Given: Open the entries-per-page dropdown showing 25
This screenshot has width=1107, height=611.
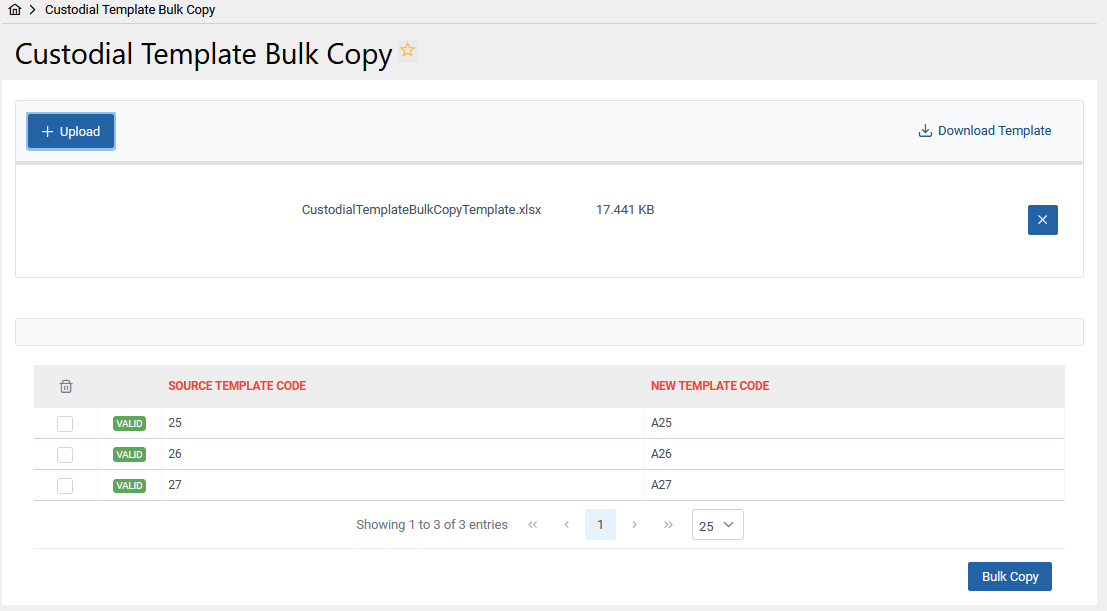Looking at the screenshot, I should click(717, 524).
